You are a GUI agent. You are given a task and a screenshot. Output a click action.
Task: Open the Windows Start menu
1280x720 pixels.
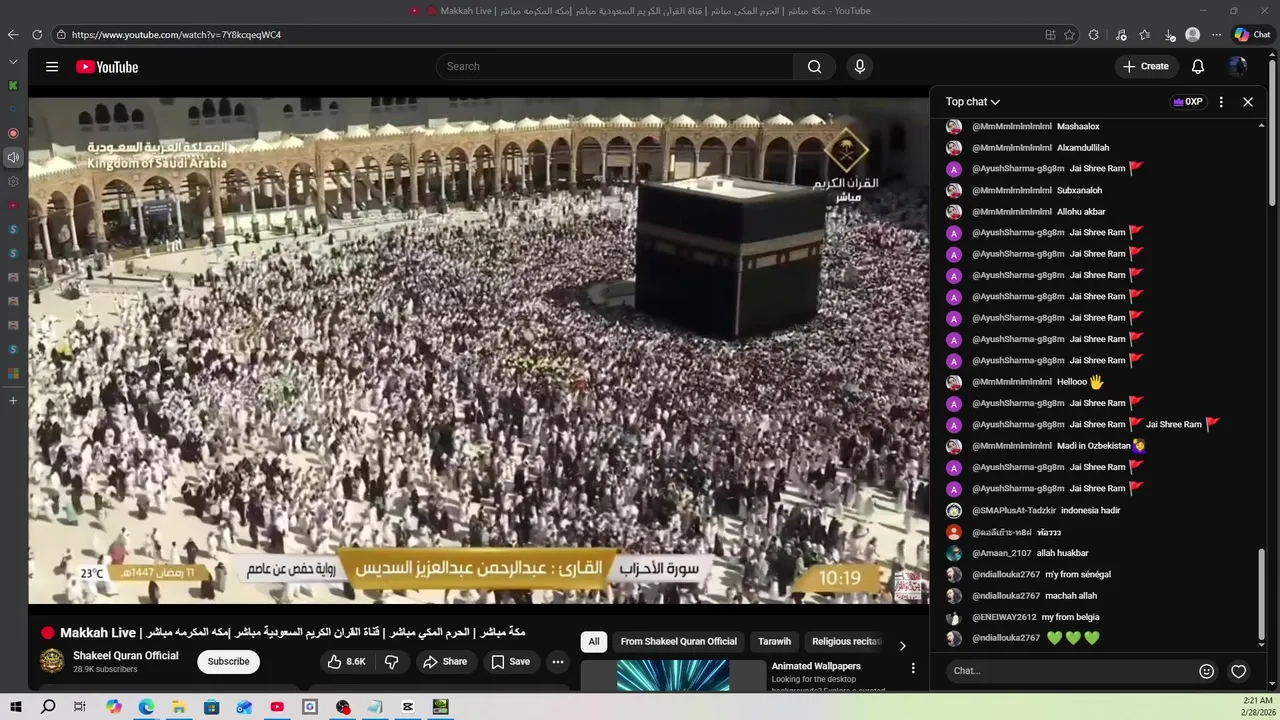click(x=16, y=707)
